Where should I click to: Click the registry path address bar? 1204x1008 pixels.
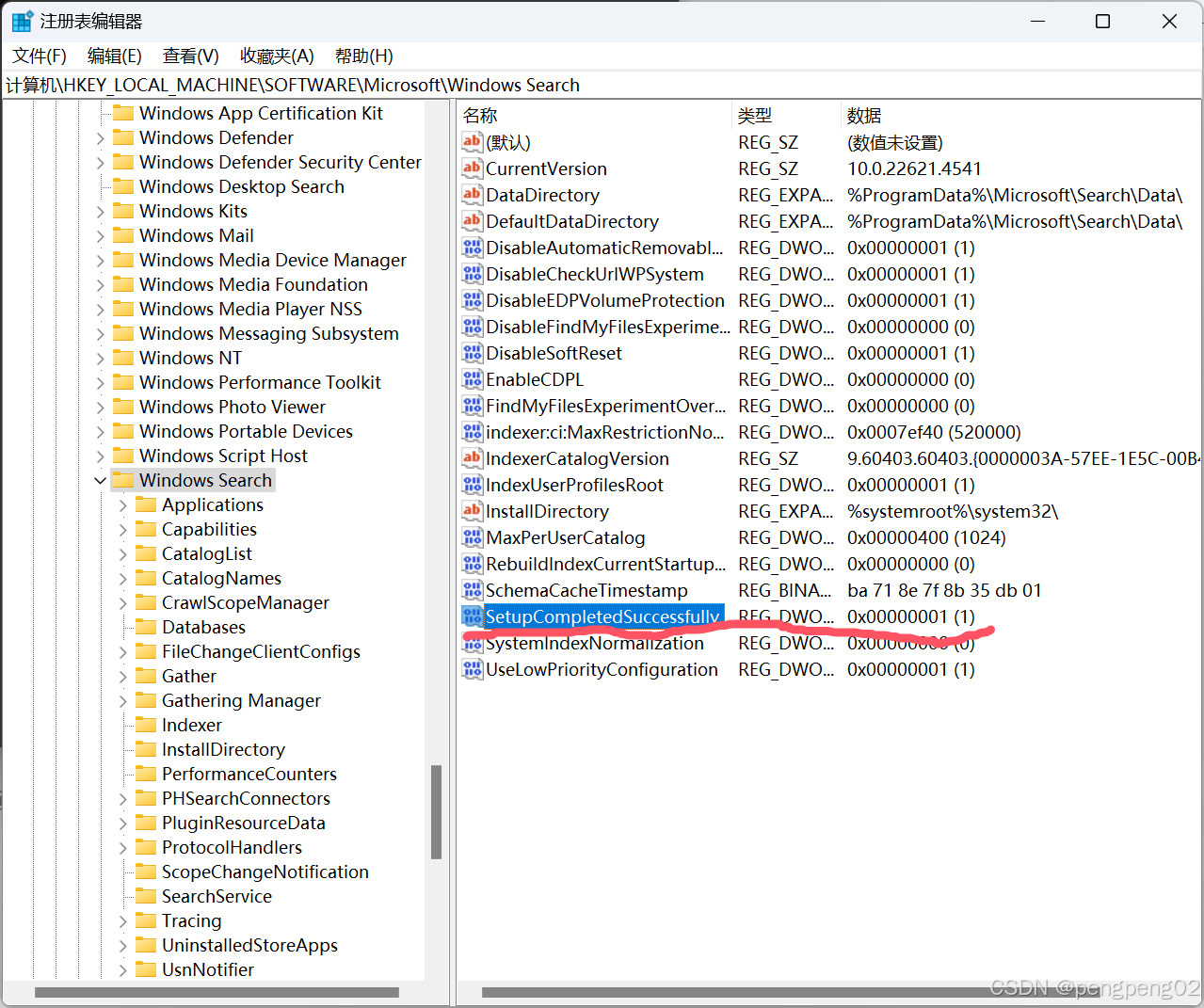[x=602, y=85]
